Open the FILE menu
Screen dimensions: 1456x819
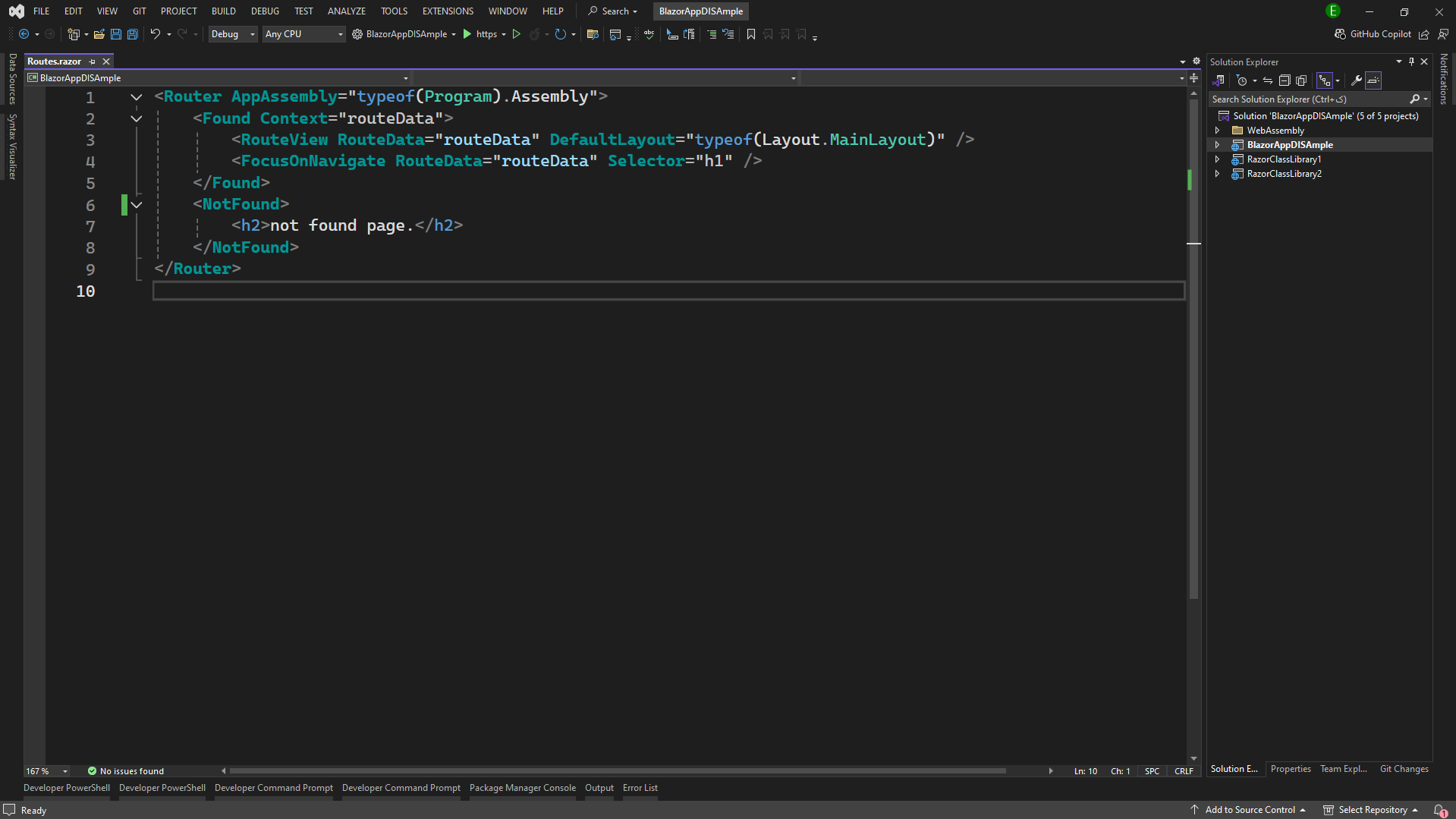click(x=42, y=11)
